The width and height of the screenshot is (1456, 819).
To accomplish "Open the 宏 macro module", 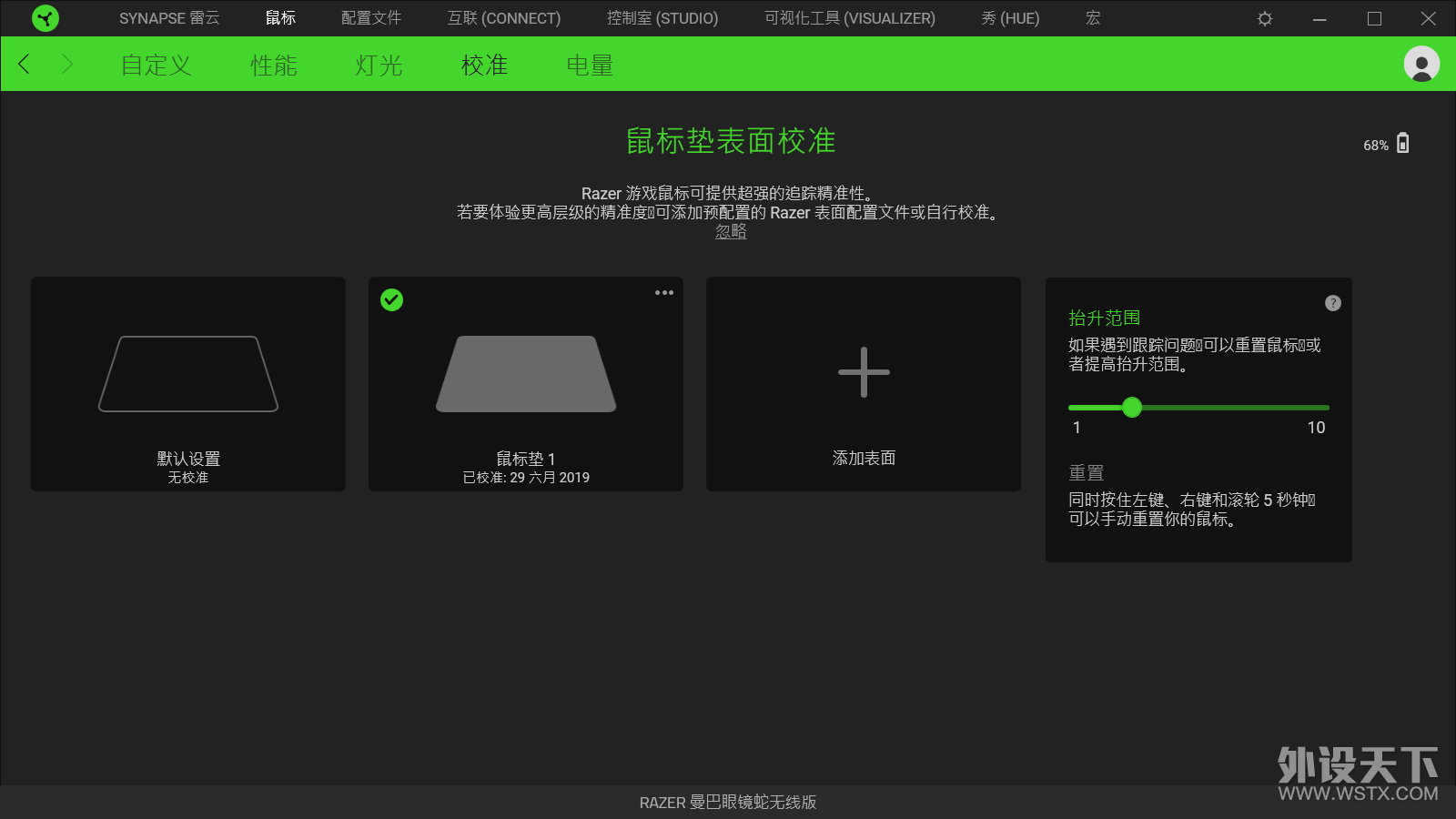I will (x=1093, y=18).
